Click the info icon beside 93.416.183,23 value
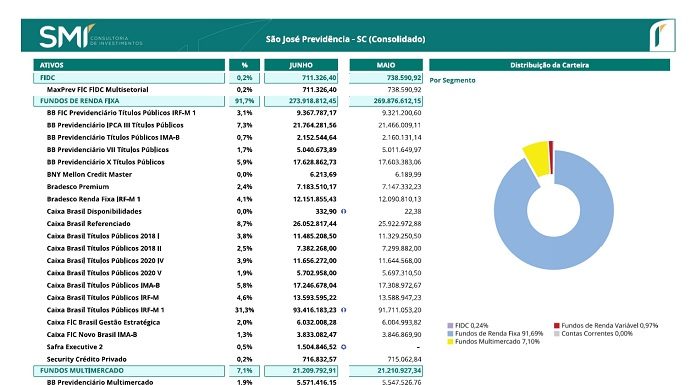 click(343, 310)
